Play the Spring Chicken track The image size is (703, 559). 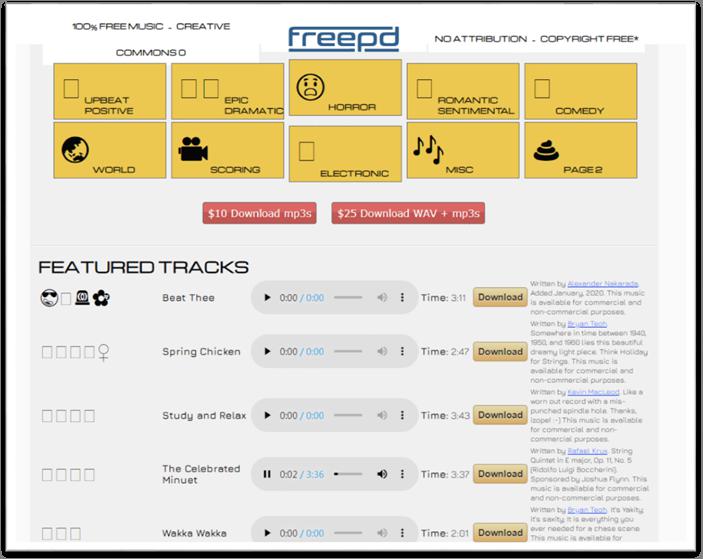click(267, 351)
